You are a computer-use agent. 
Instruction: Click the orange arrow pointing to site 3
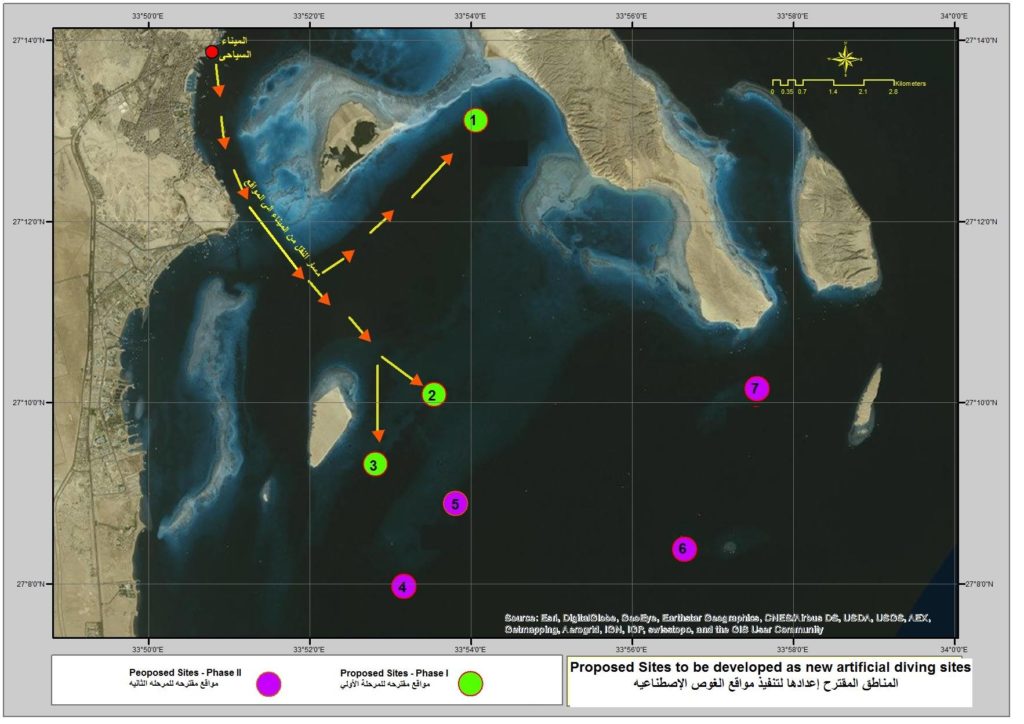(x=378, y=404)
